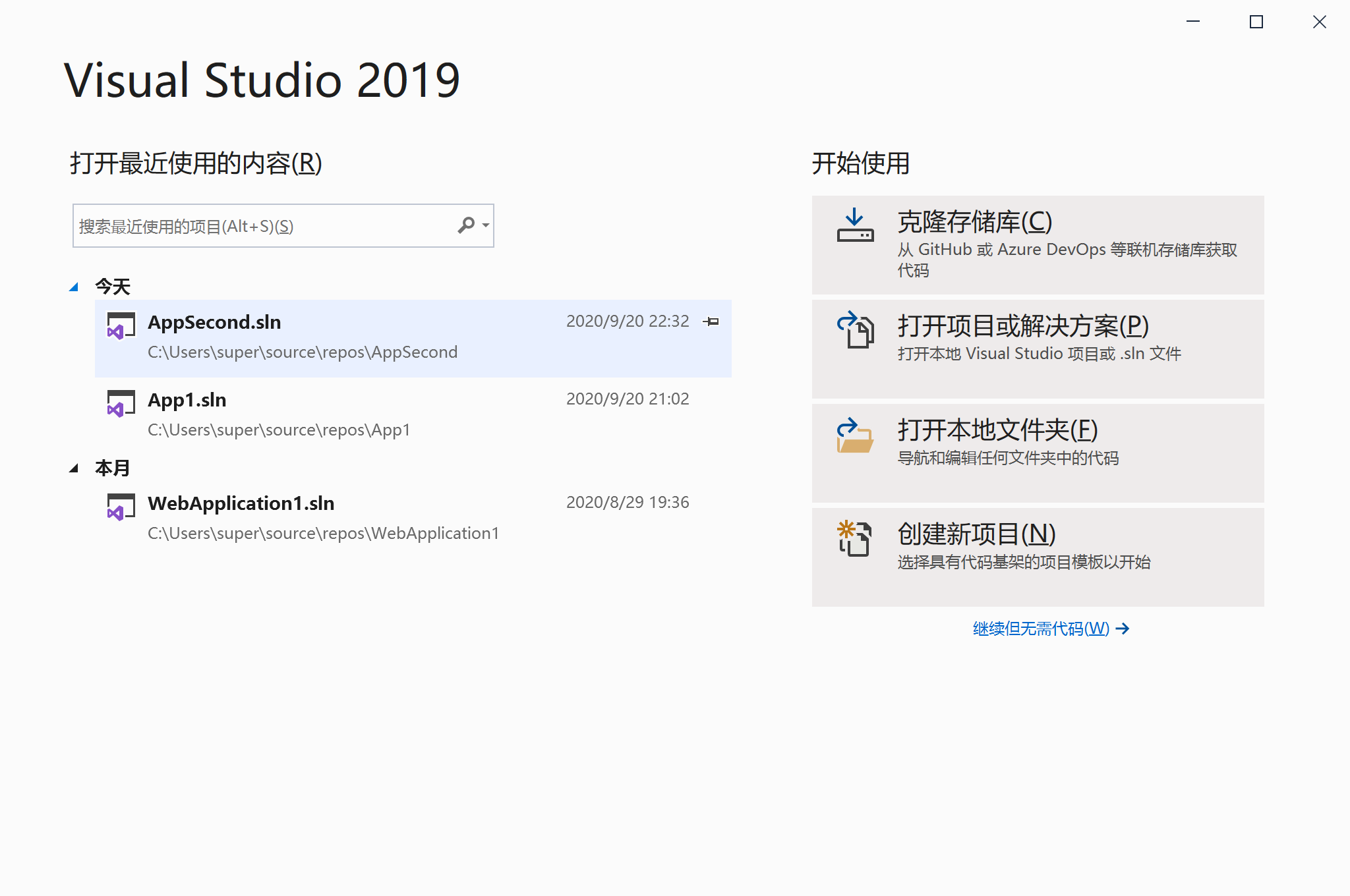Click the AppSecond.sln solution file icon
The image size is (1350, 896).
point(121,326)
